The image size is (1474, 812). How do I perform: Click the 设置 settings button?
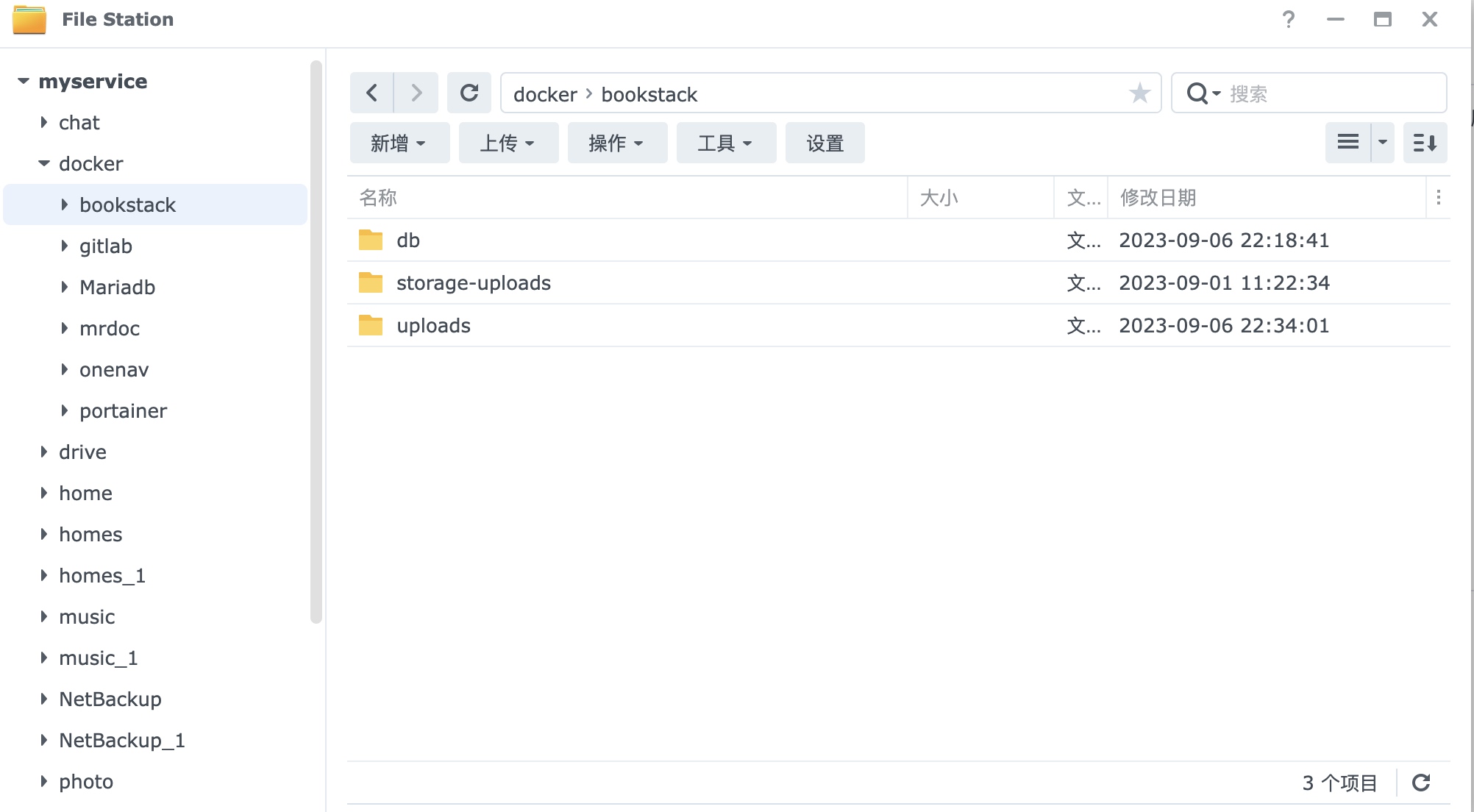click(825, 143)
